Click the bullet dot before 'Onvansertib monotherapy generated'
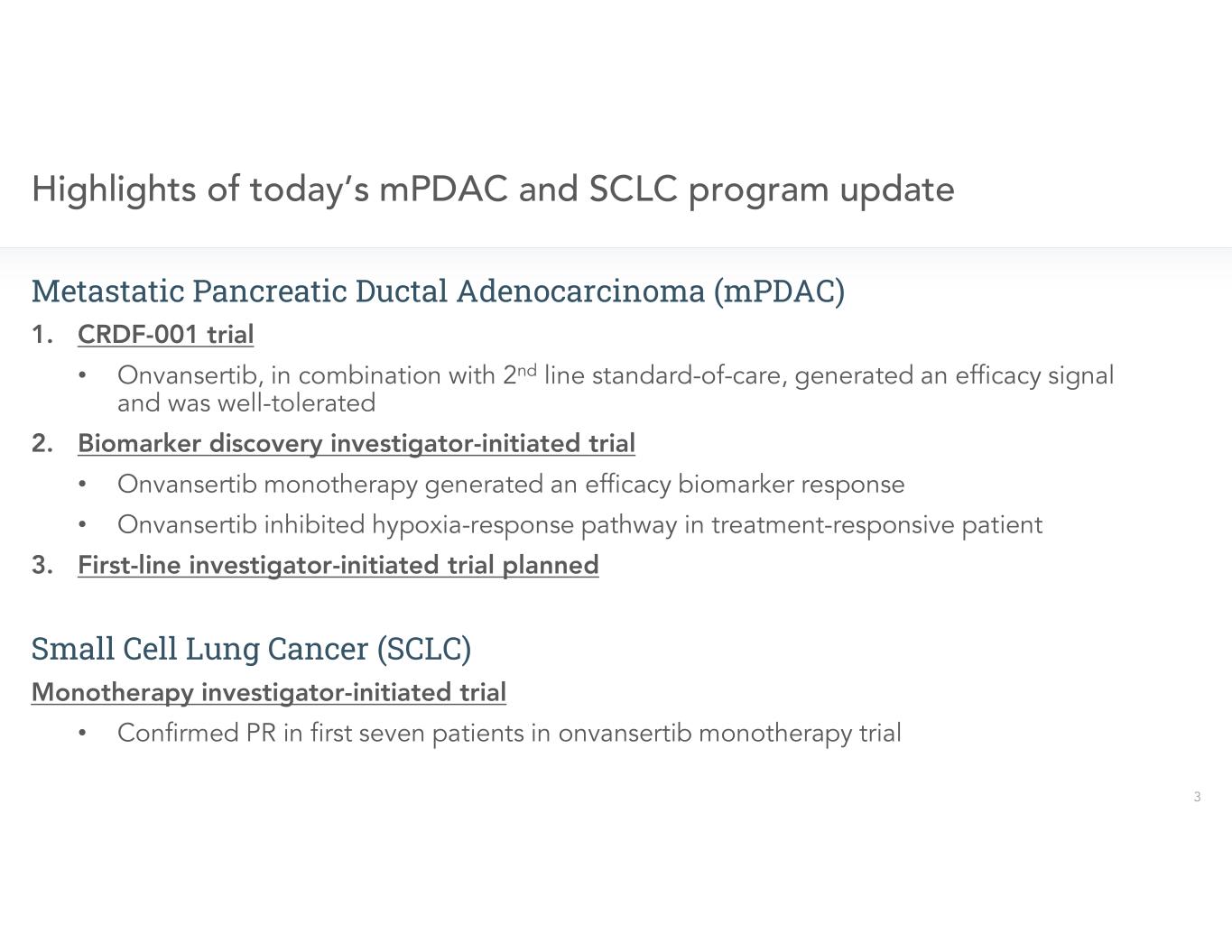 tap(83, 485)
